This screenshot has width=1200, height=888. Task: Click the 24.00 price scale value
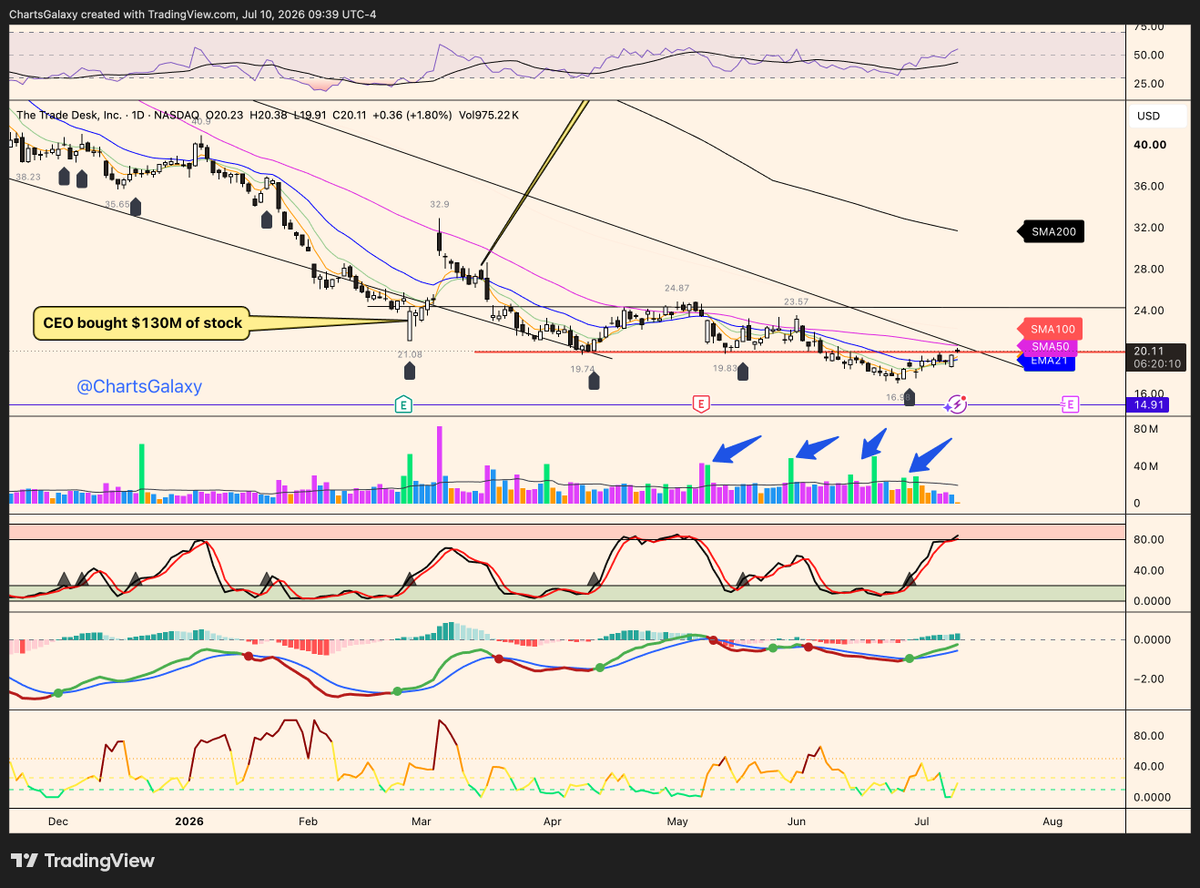[x=1151, y=311]
